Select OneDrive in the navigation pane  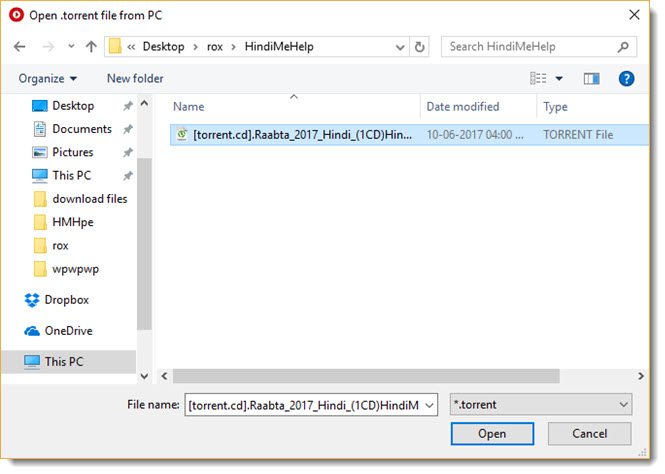pos(68,331)
